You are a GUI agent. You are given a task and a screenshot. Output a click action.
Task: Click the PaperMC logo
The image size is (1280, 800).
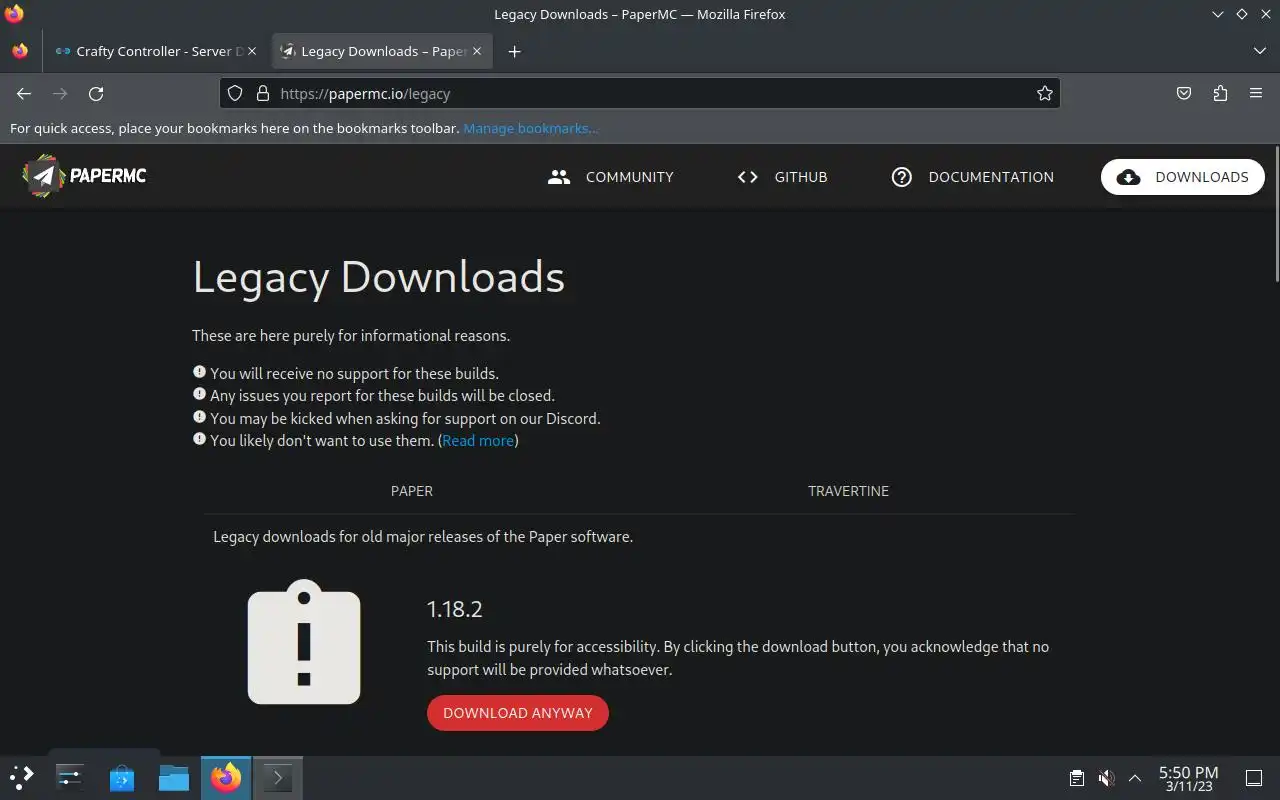coord(85,176)
